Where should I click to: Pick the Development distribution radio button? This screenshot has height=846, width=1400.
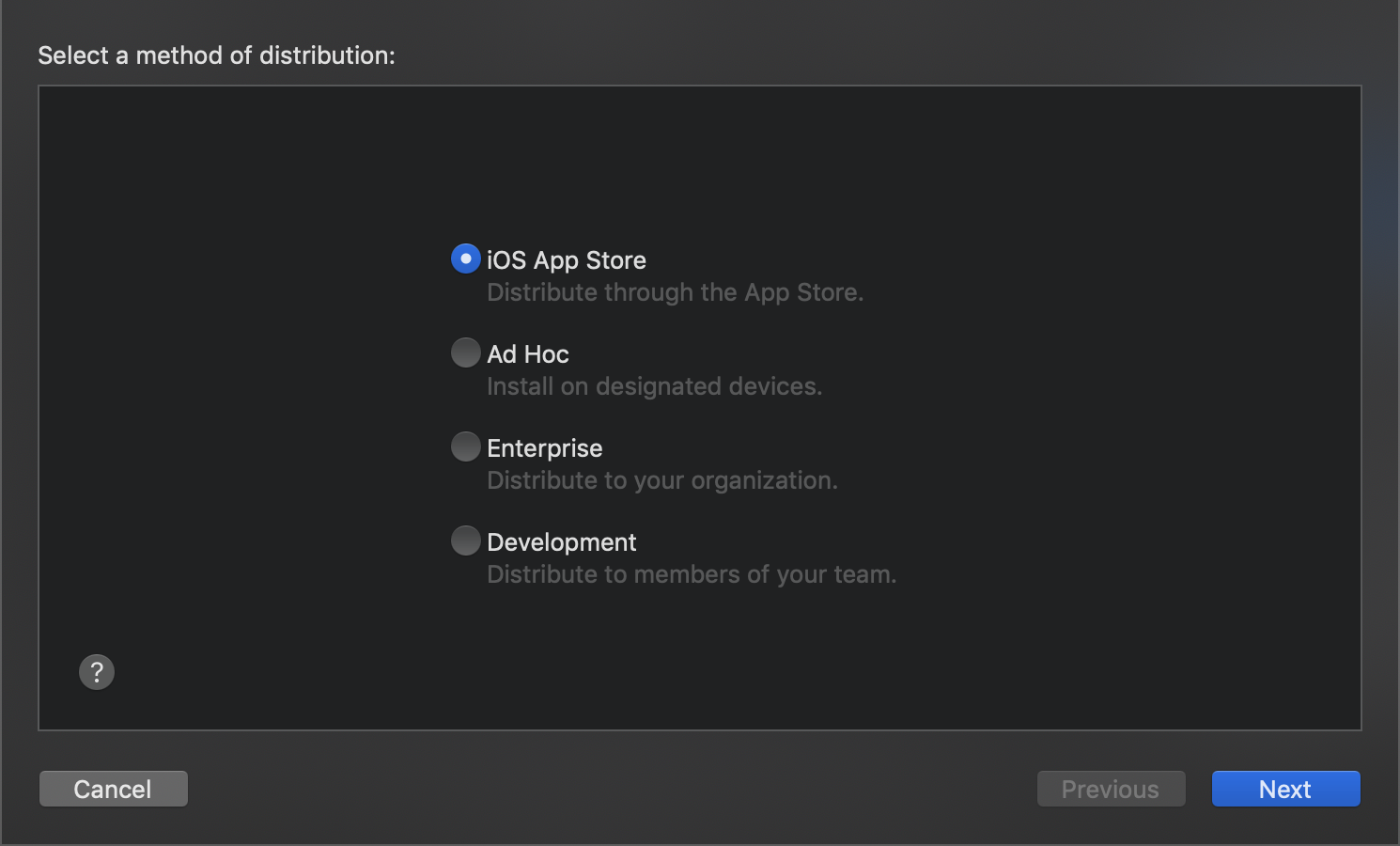click(x=466, y=540)
